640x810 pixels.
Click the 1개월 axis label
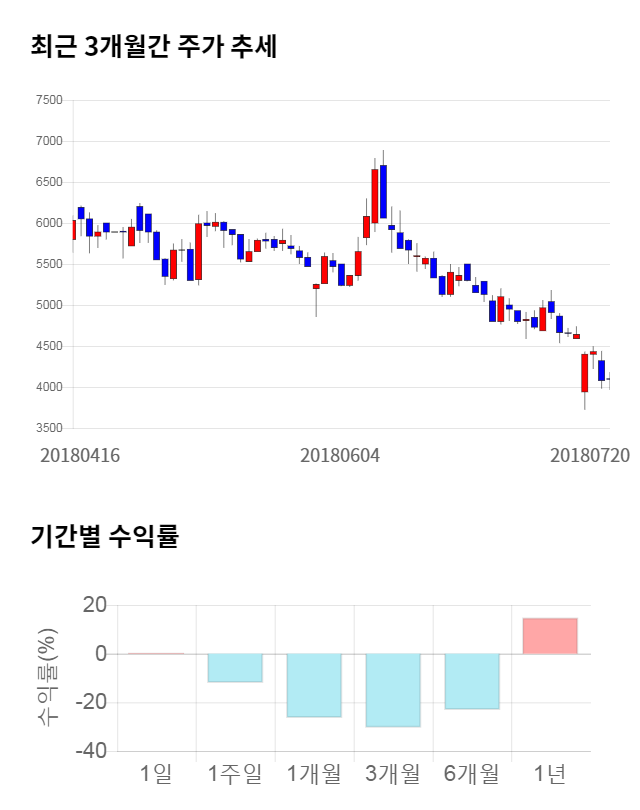click(x=314, y=773)
